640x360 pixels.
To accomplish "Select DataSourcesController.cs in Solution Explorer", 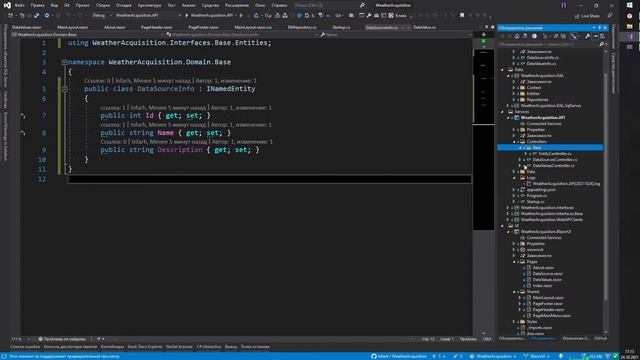I will click(x=554, y=160).
